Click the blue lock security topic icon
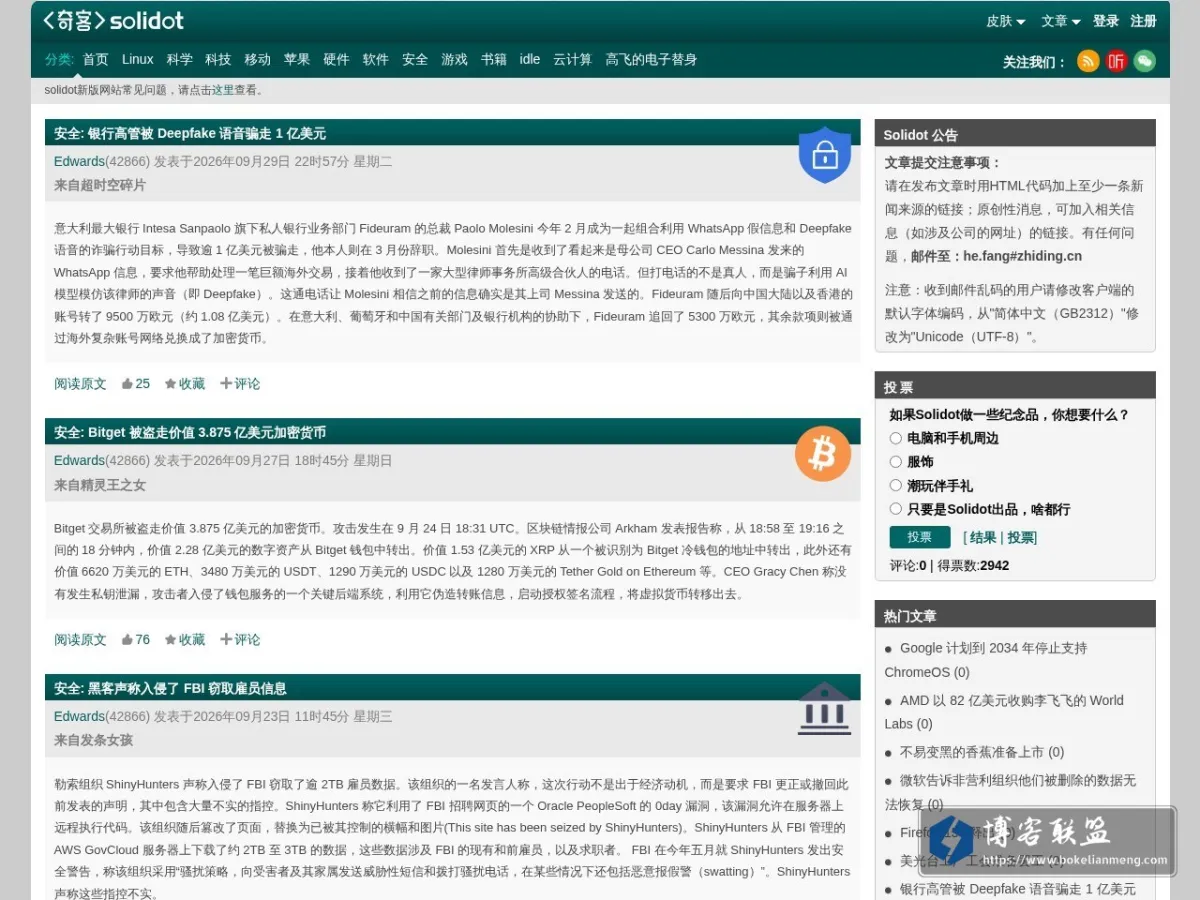Screen dimensions: 1200x900 click(x=825, y=155)
